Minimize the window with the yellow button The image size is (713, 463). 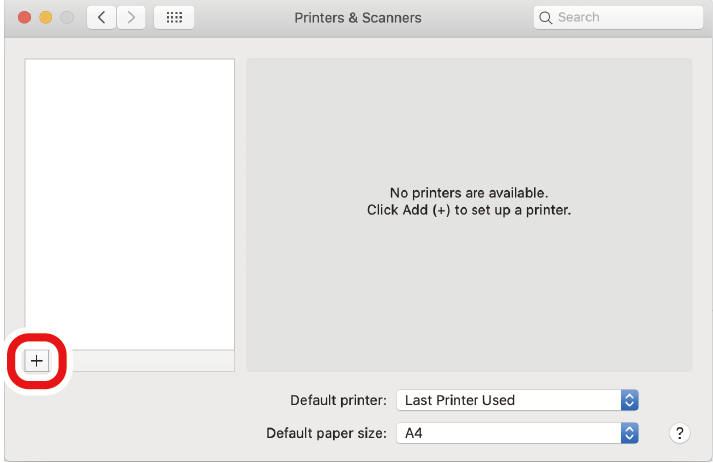(47, 18)
